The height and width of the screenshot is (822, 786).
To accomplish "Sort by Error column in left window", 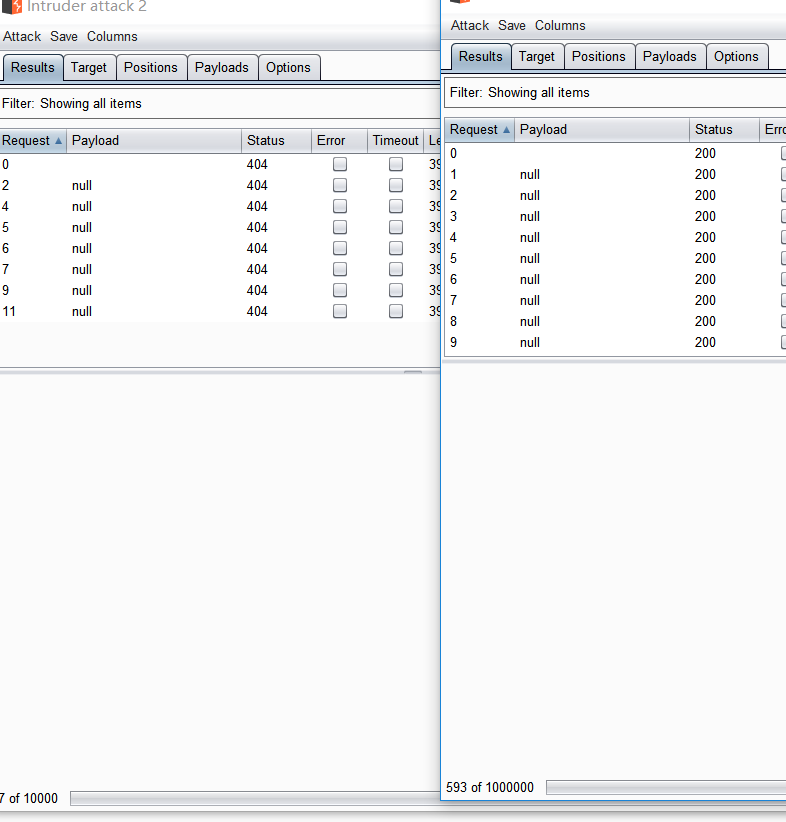I will point(339,140).
